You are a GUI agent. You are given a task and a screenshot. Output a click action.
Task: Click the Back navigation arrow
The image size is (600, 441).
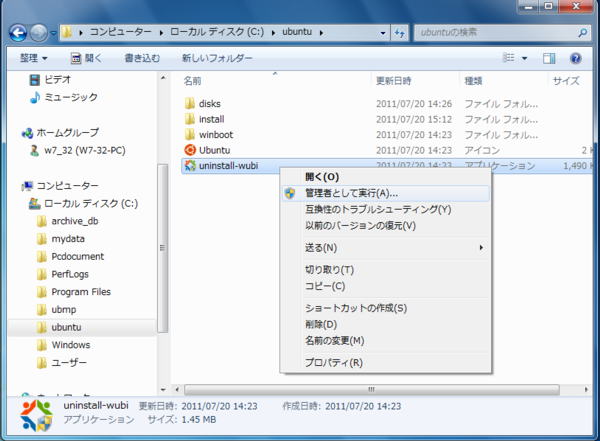pyautogui.click(x=18, y=33)
